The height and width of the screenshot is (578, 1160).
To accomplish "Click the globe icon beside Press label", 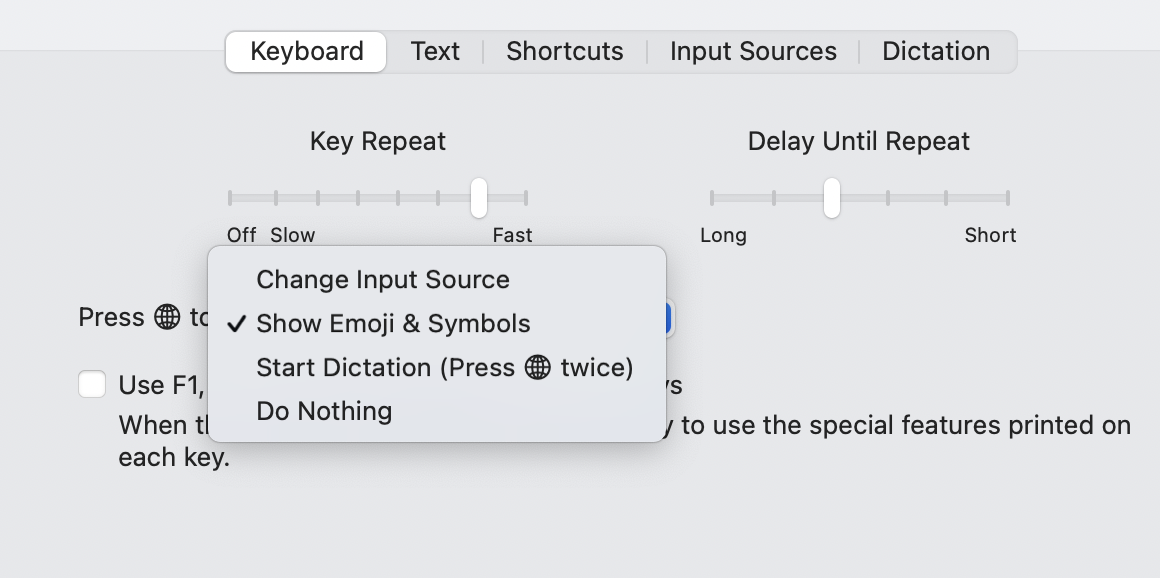I will pyautogui.click(x=167, y=318).
